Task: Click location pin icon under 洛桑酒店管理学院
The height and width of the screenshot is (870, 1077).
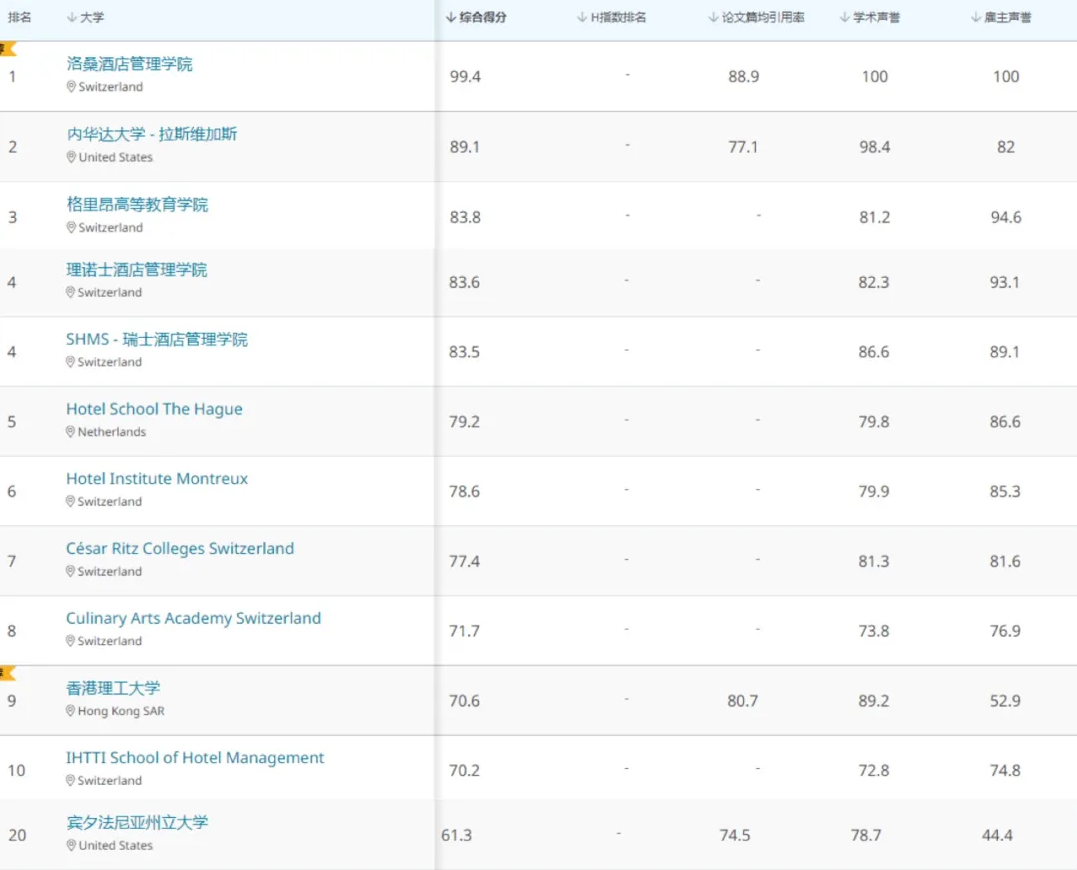Action: click(x=71, y=87)
